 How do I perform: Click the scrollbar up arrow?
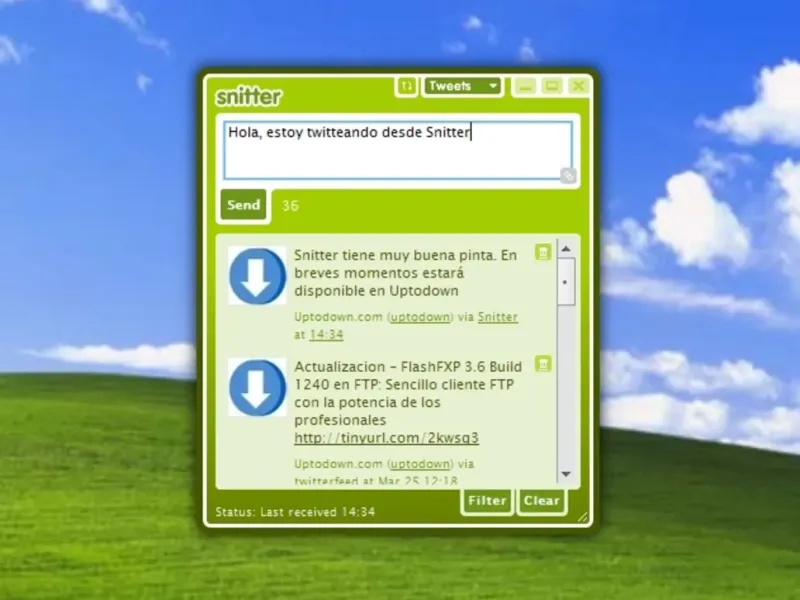coord(566,249)
